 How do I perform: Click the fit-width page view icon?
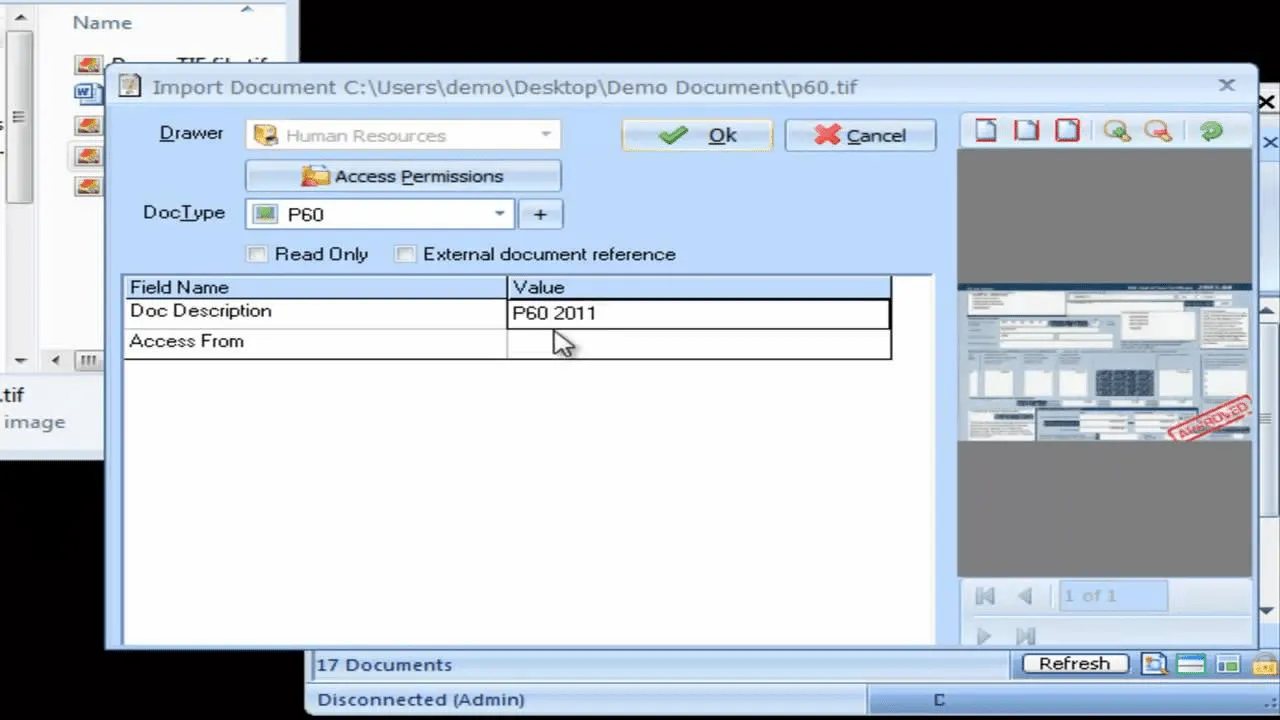tap(1027, 132)
